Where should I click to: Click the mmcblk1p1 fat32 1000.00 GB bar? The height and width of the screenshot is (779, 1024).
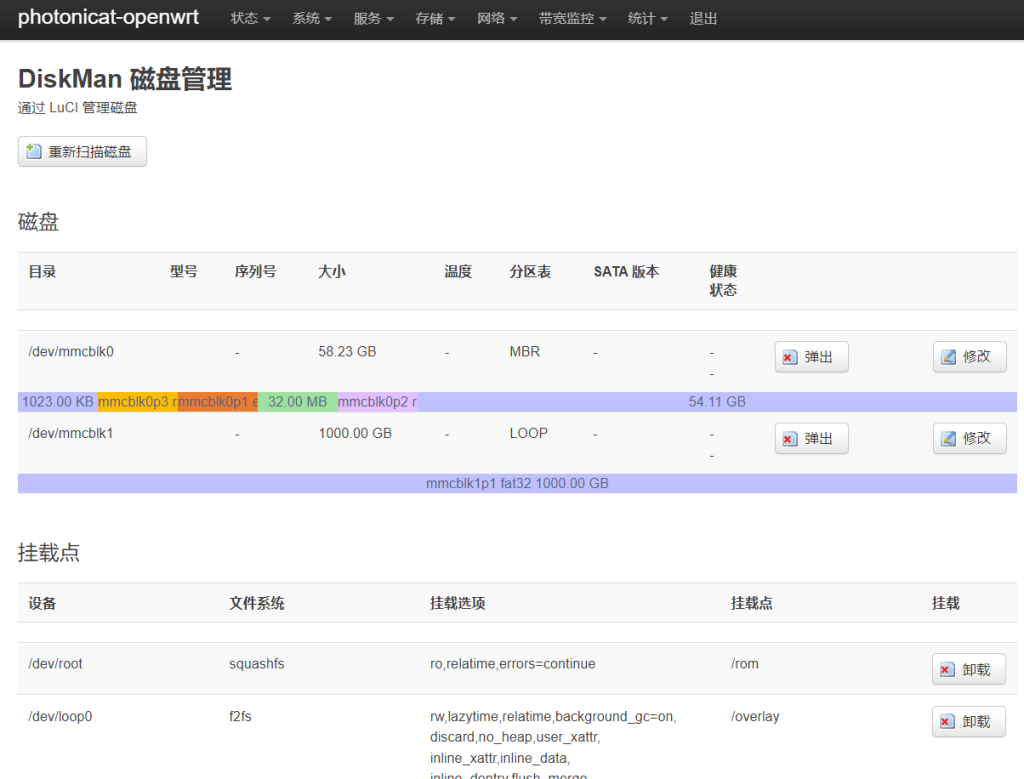tap(517, 484)
